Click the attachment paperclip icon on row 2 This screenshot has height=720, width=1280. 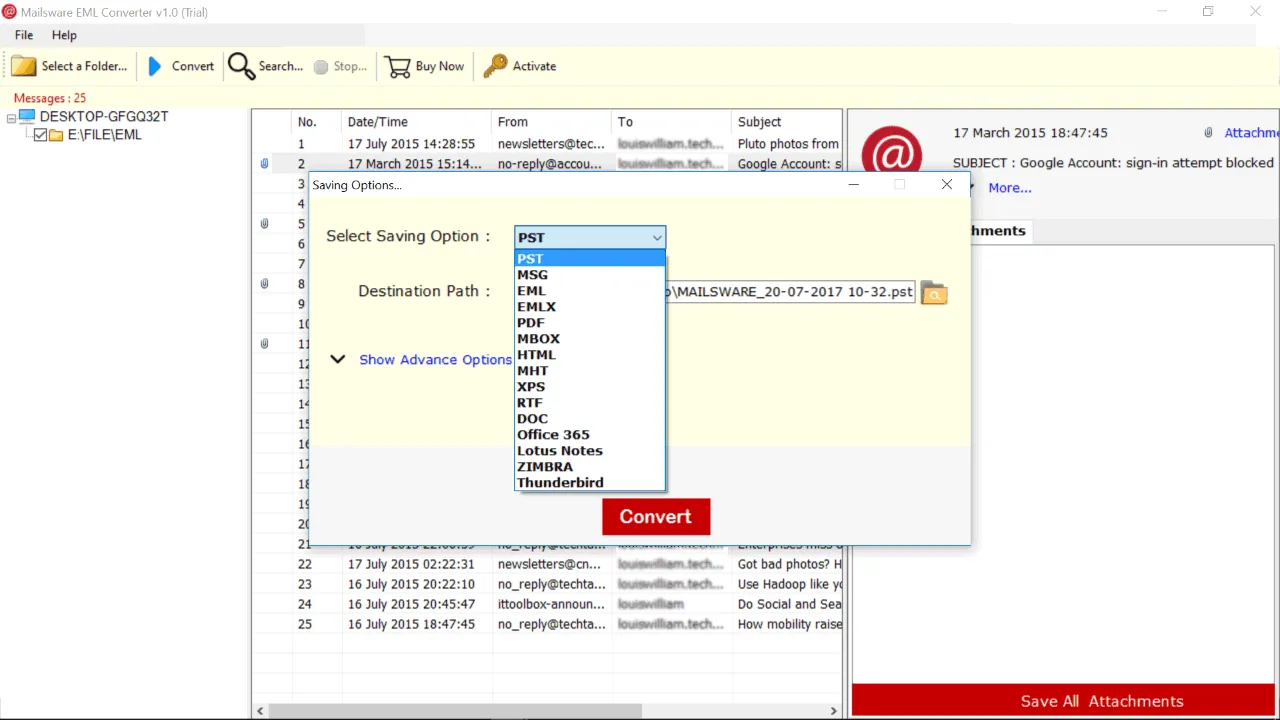coord(265,163)
